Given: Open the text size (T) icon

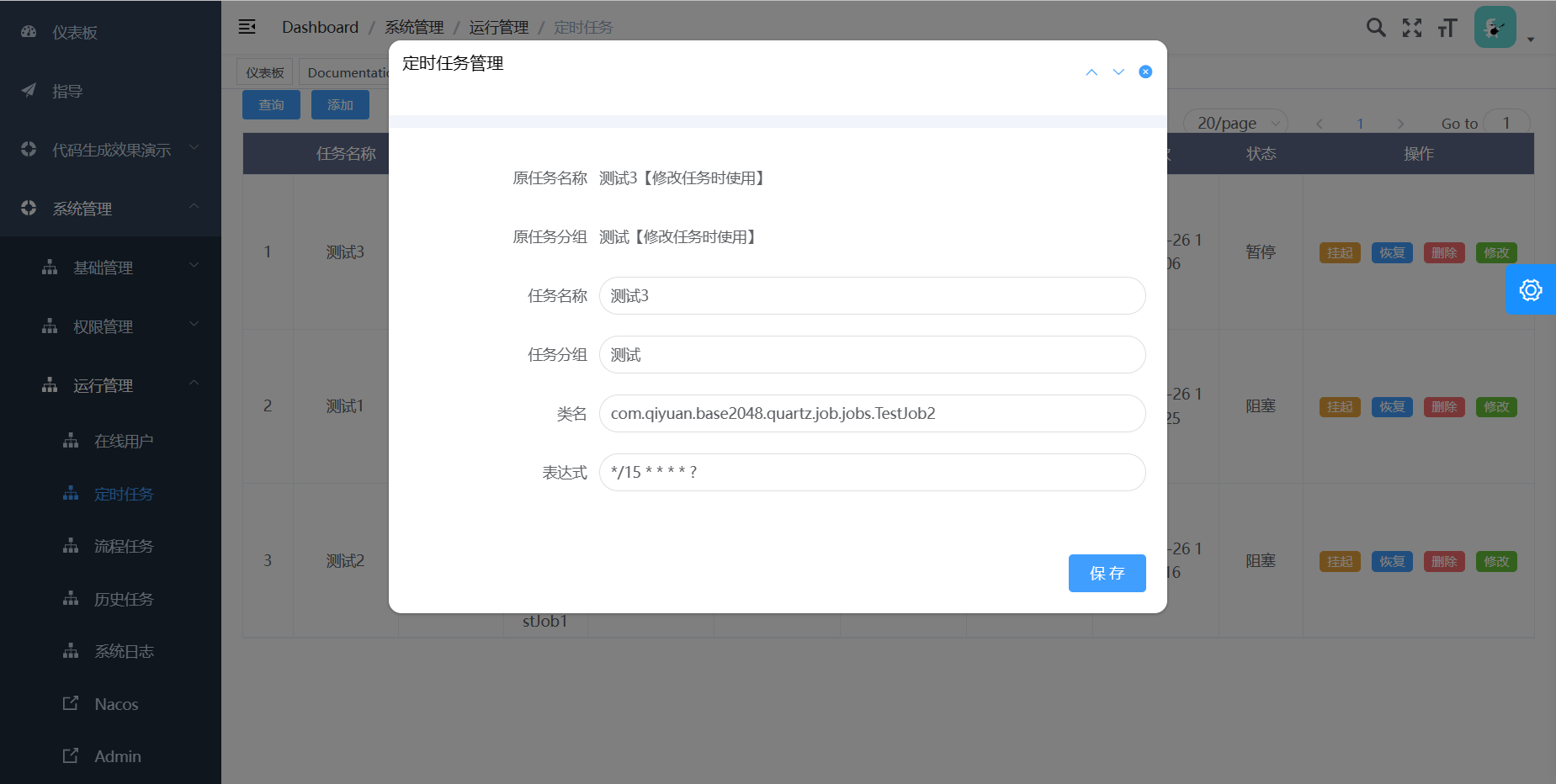Looking at the screenshot, I should [1447, 27].
